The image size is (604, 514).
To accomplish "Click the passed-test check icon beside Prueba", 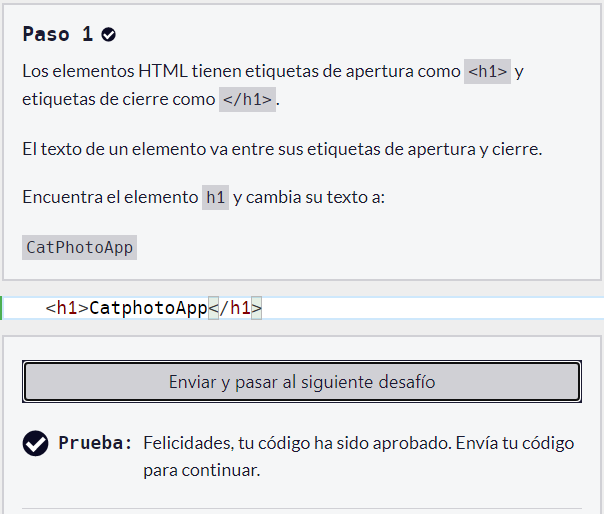I will pos(35,443).
